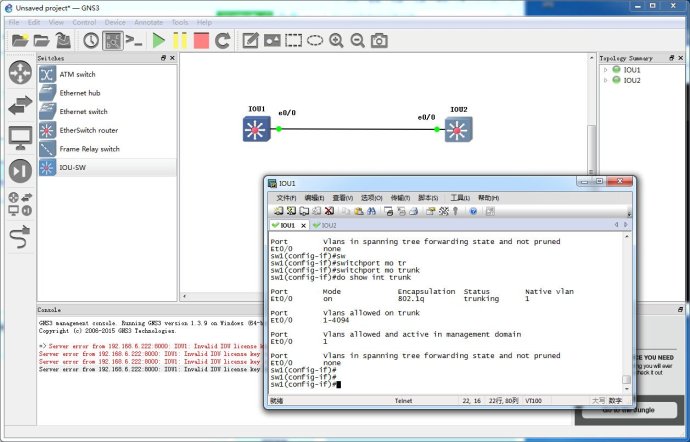Image resolution: width=690 pixels, height=442 pixels.
Task: Switch to the IOU2 terminal tab
Action: [325, 225]
